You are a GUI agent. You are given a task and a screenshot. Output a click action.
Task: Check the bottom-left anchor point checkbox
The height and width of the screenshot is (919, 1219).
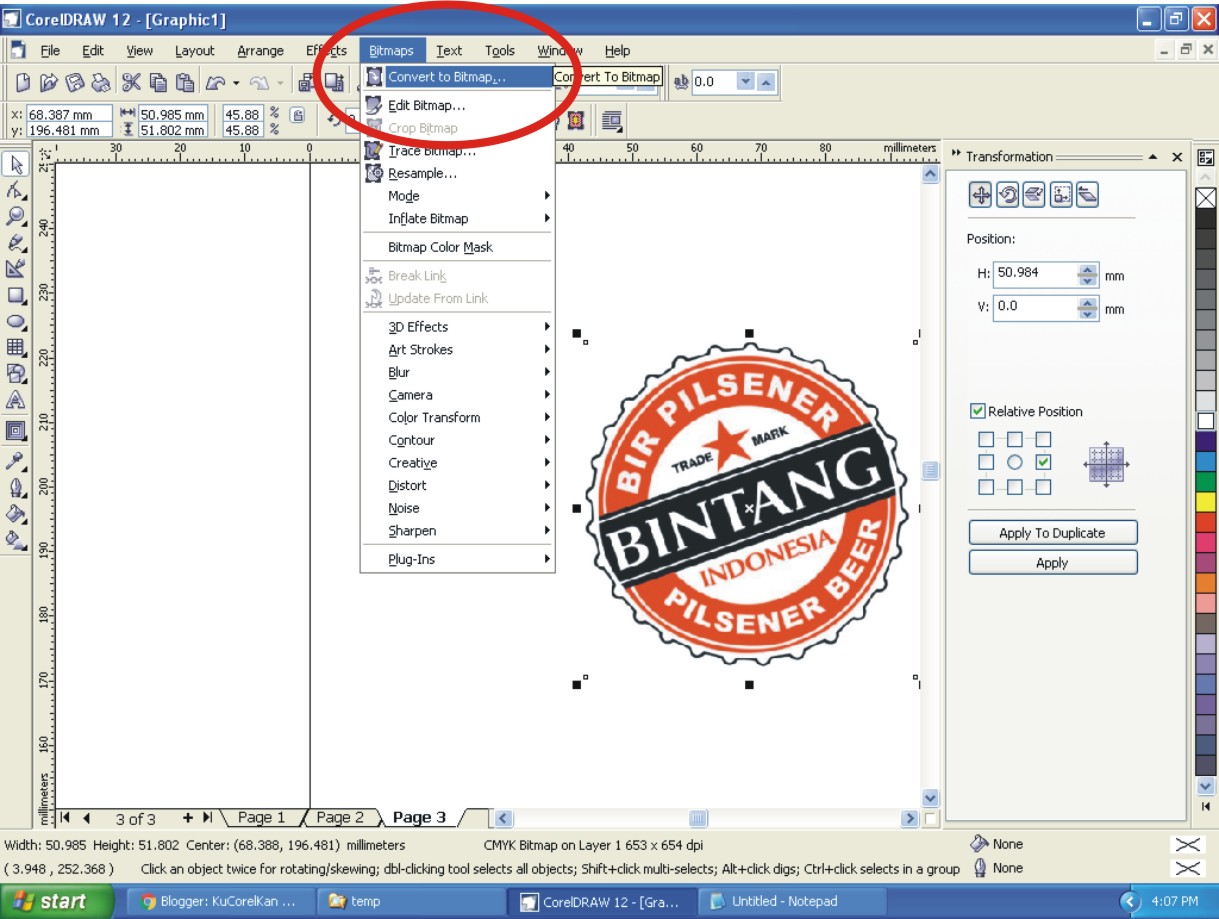point(986,487)
